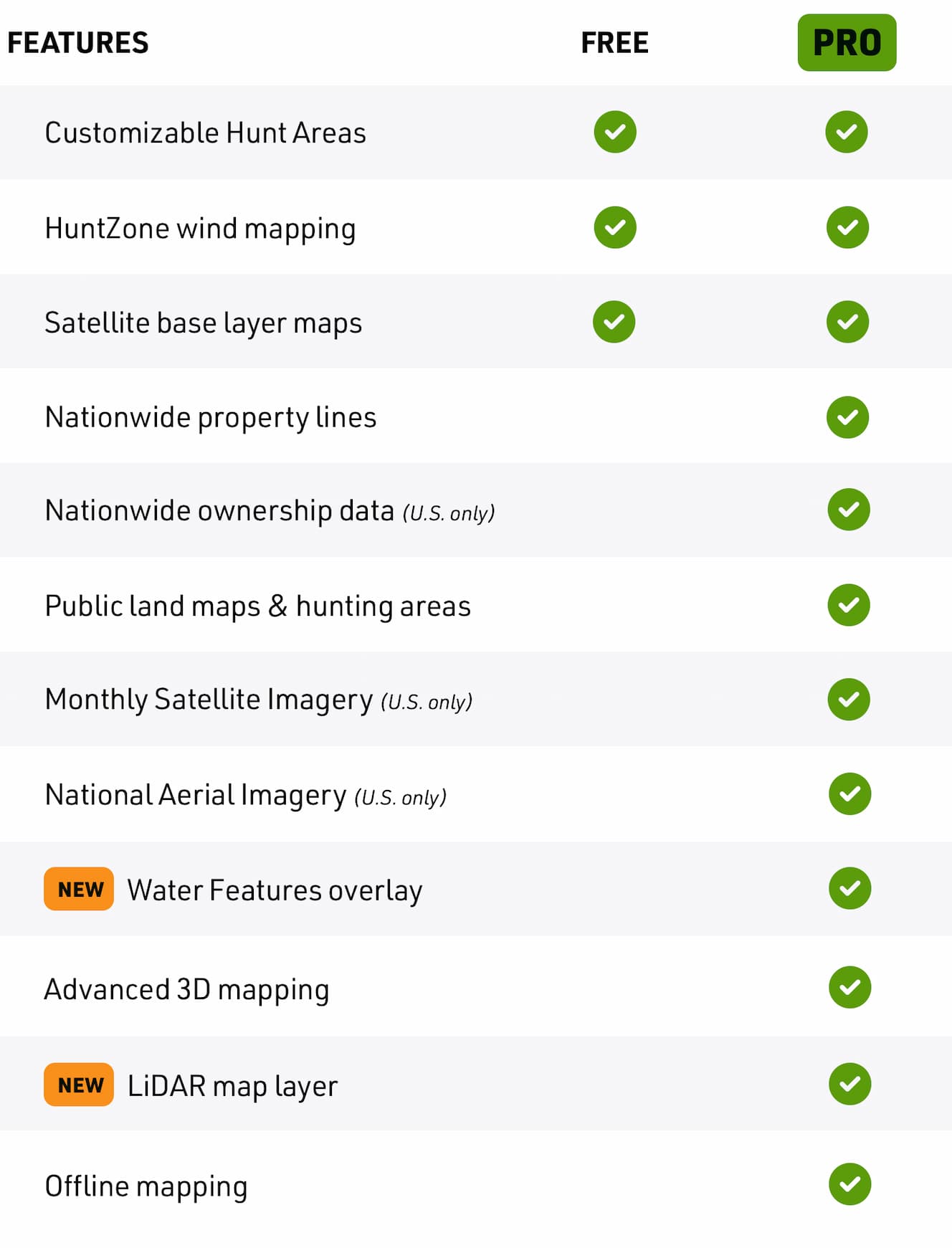The width and height of the screenshot is (952, 1248).
Task: Click Pro checkmark for Advanced 3D mapping
Action: [849, 987]
